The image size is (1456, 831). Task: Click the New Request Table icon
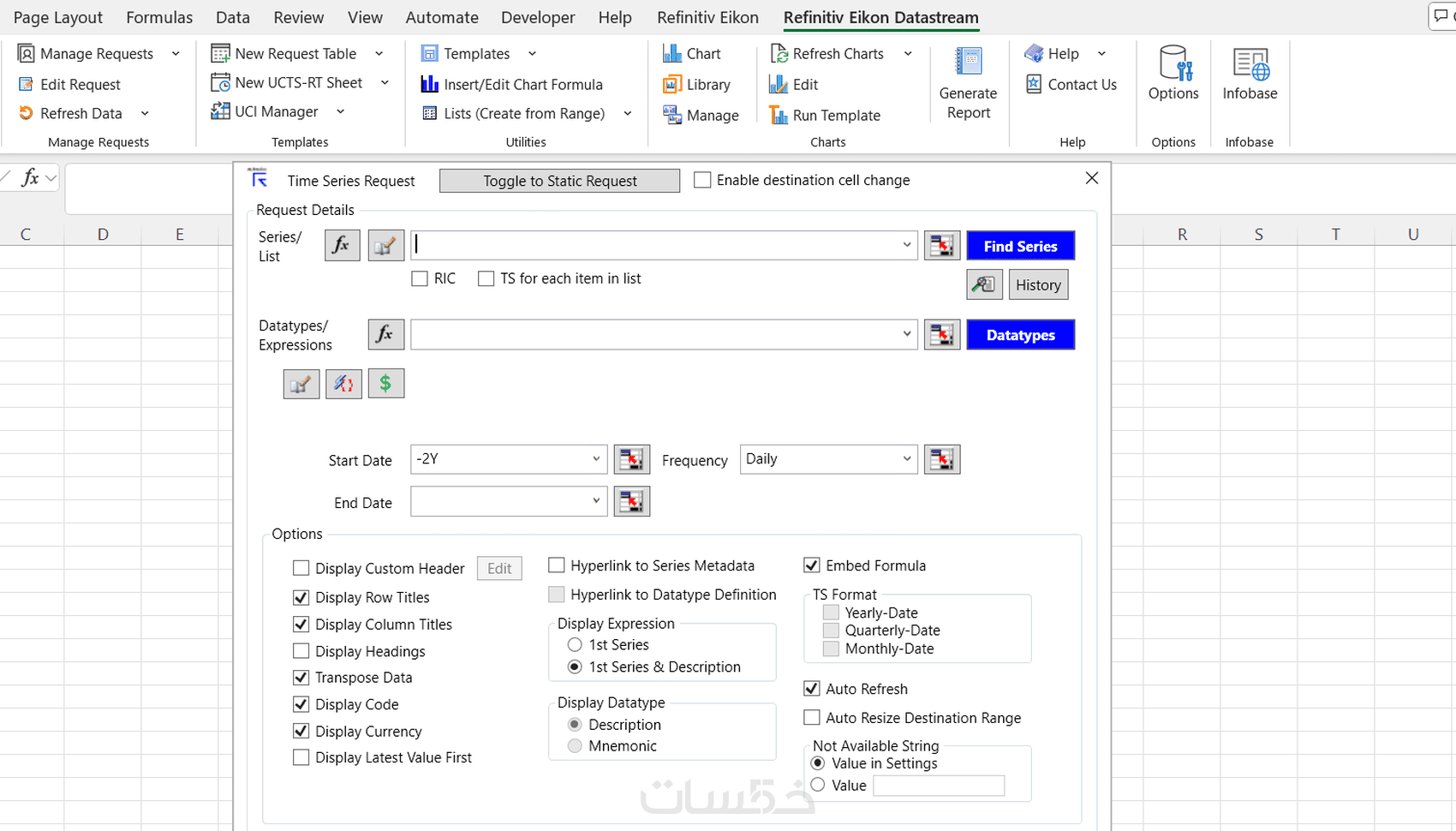tap(220, 54)
